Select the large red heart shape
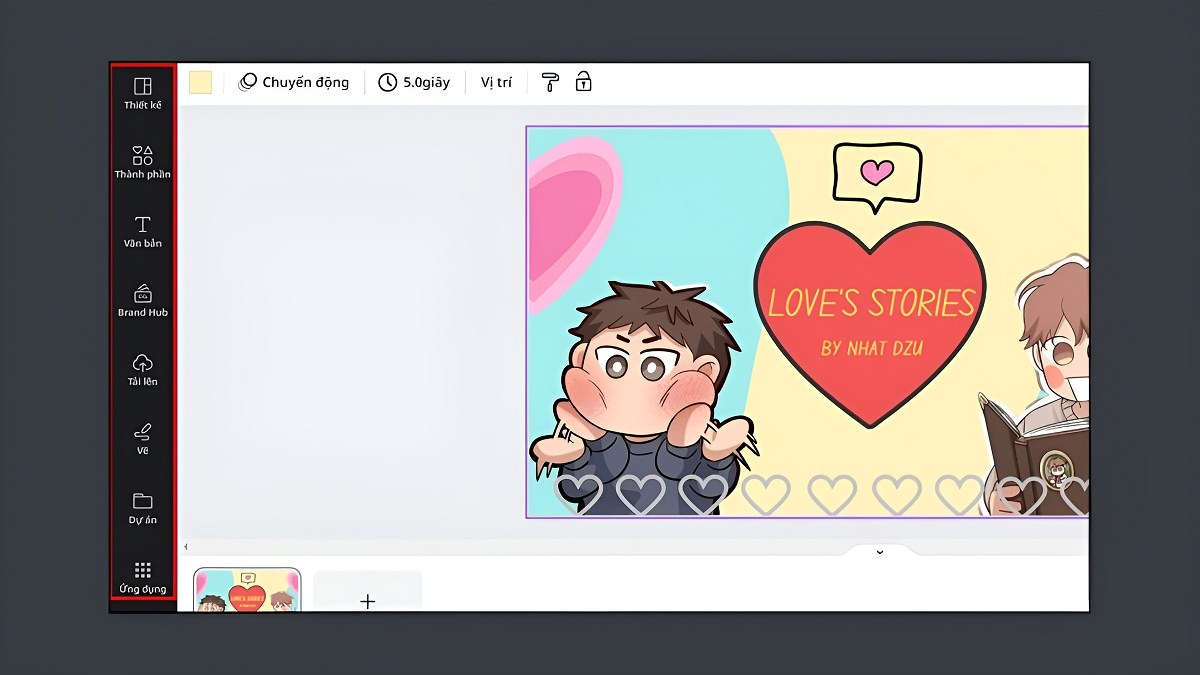This screenshot has height=675, width=1200. 870,325
